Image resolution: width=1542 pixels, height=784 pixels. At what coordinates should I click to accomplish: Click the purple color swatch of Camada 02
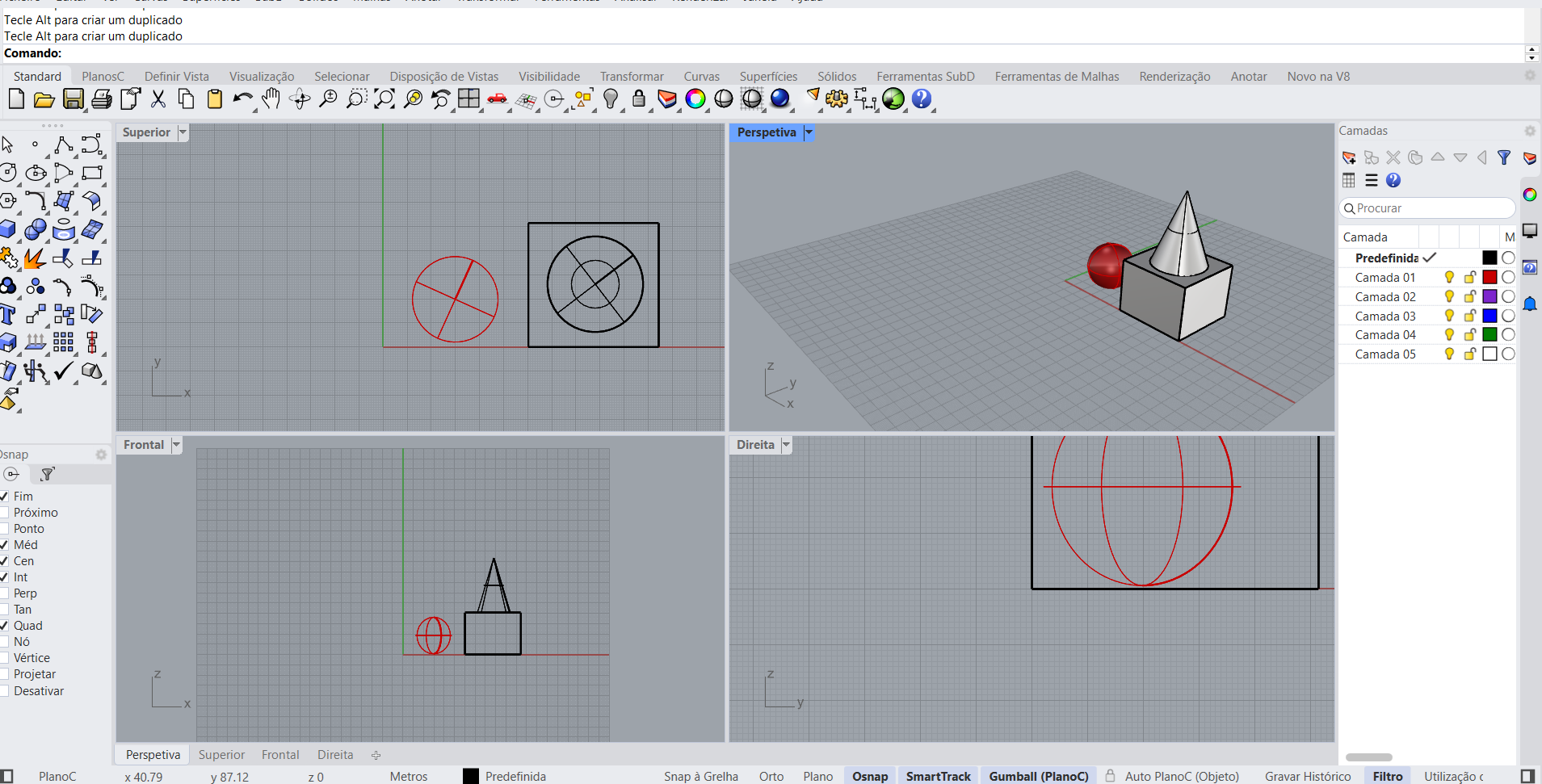1489,296
